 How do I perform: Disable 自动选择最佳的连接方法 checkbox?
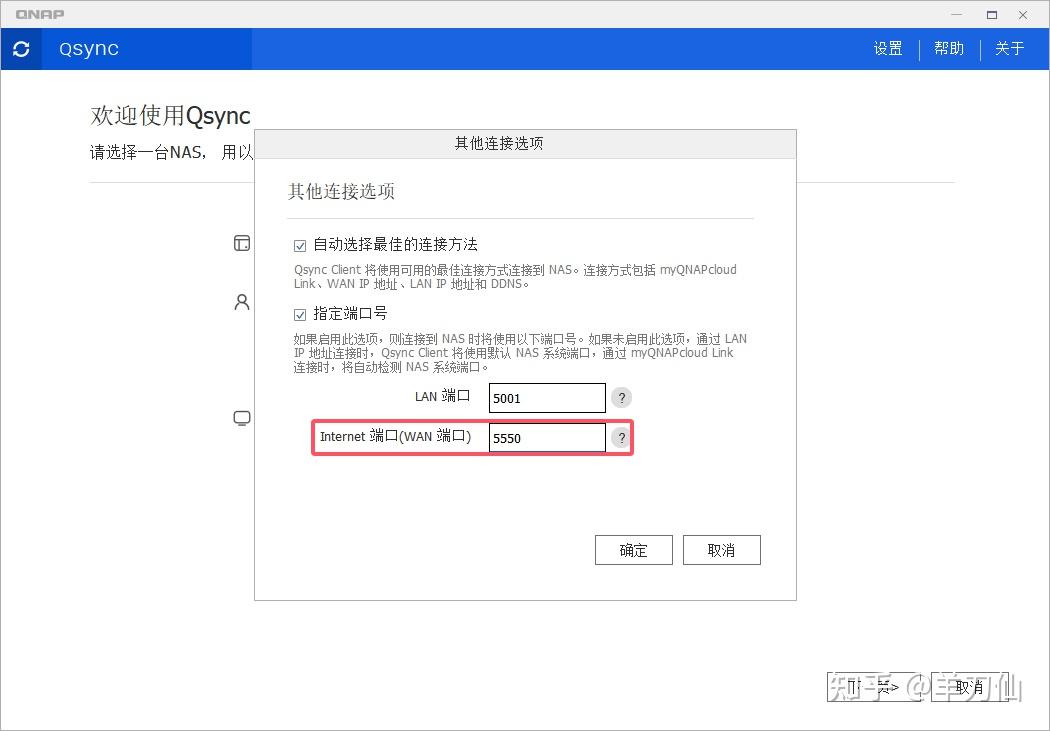tap(300, 245)
